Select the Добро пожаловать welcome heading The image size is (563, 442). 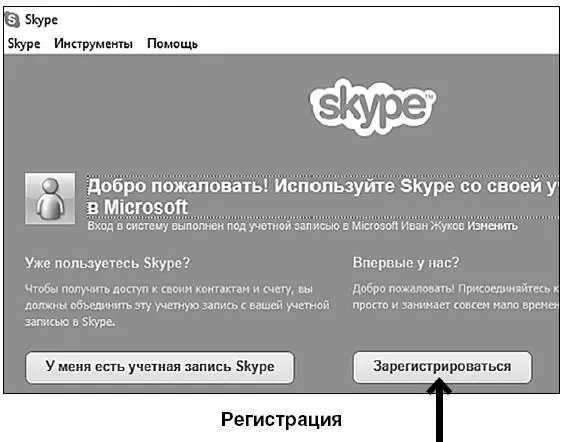click(x=323, y=196)
